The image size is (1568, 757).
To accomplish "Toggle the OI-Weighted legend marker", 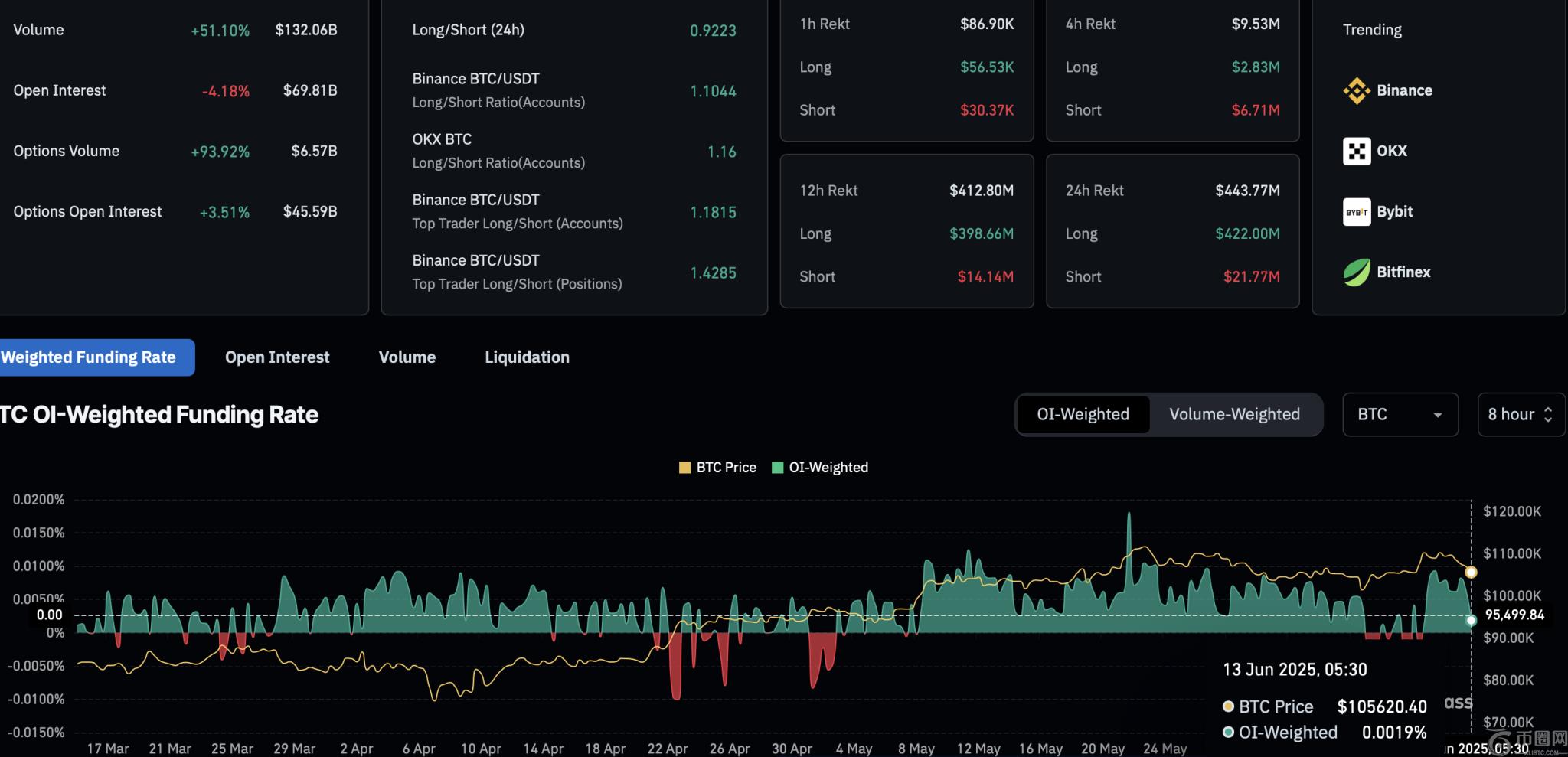I will point(778,468).
